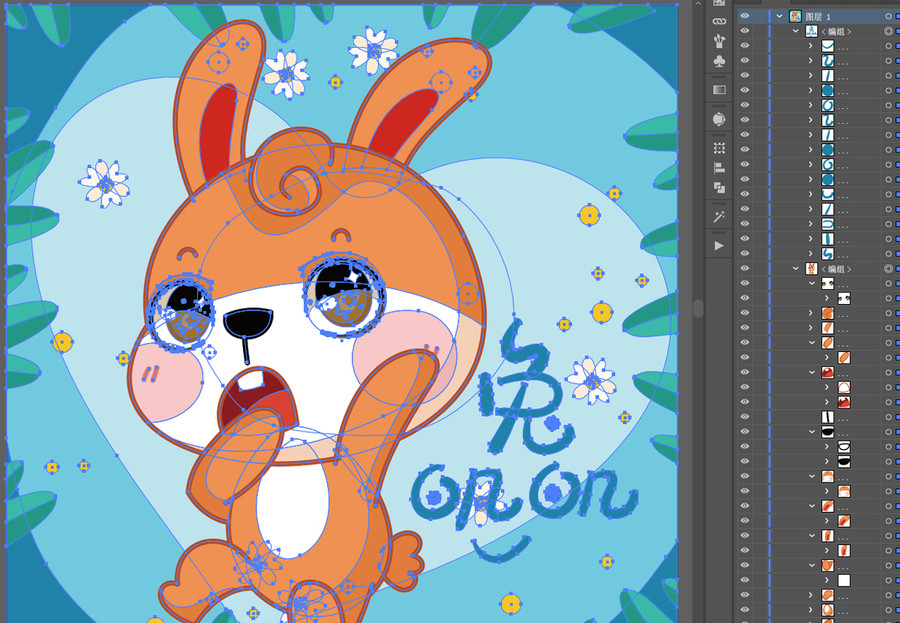Select the <编组> label beside blue text thumbnail
Screen dimensions: 900x623
tap(836, 32)
